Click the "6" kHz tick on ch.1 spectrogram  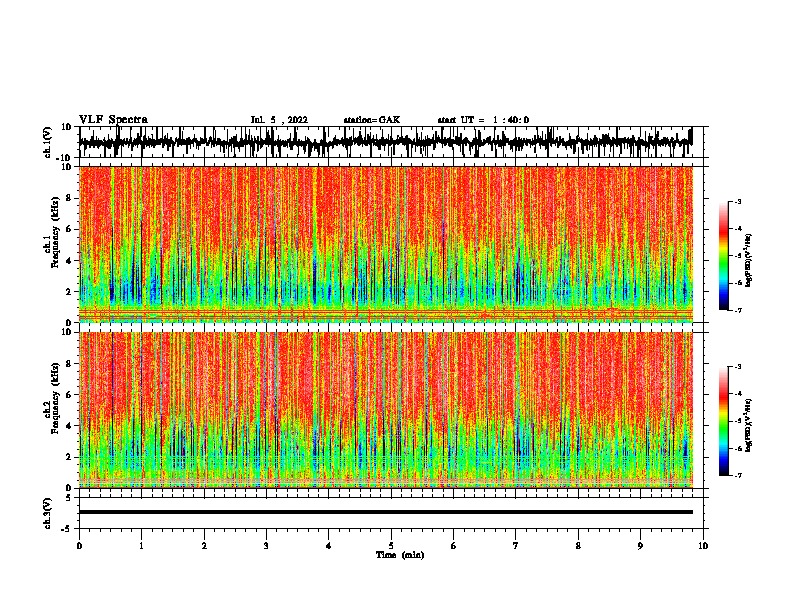tap(70, 229)
